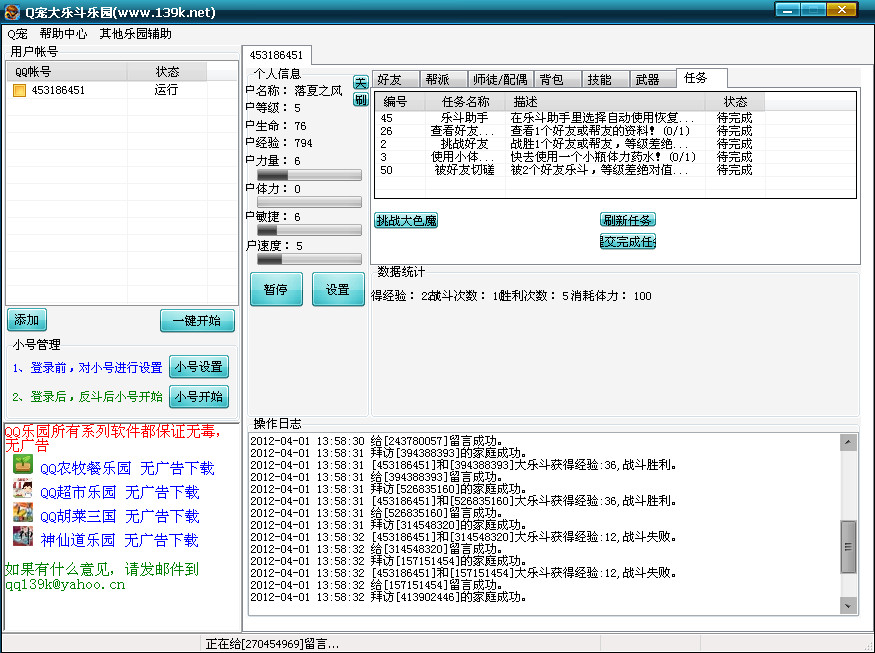Click the 描述 column header
875x653 pixels.
click(x=605, y=102)
